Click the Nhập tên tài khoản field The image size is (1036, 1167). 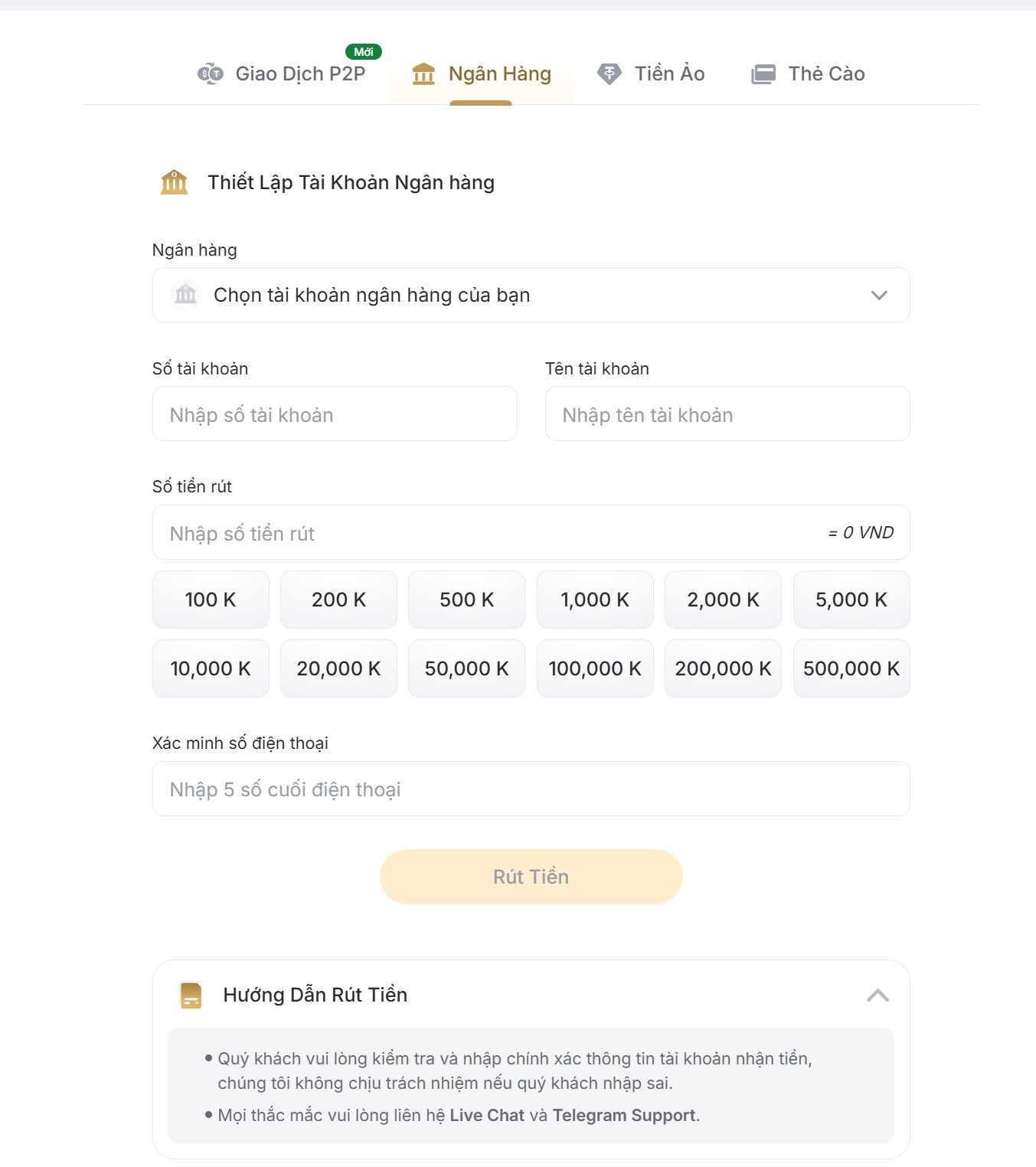[727, 414]
